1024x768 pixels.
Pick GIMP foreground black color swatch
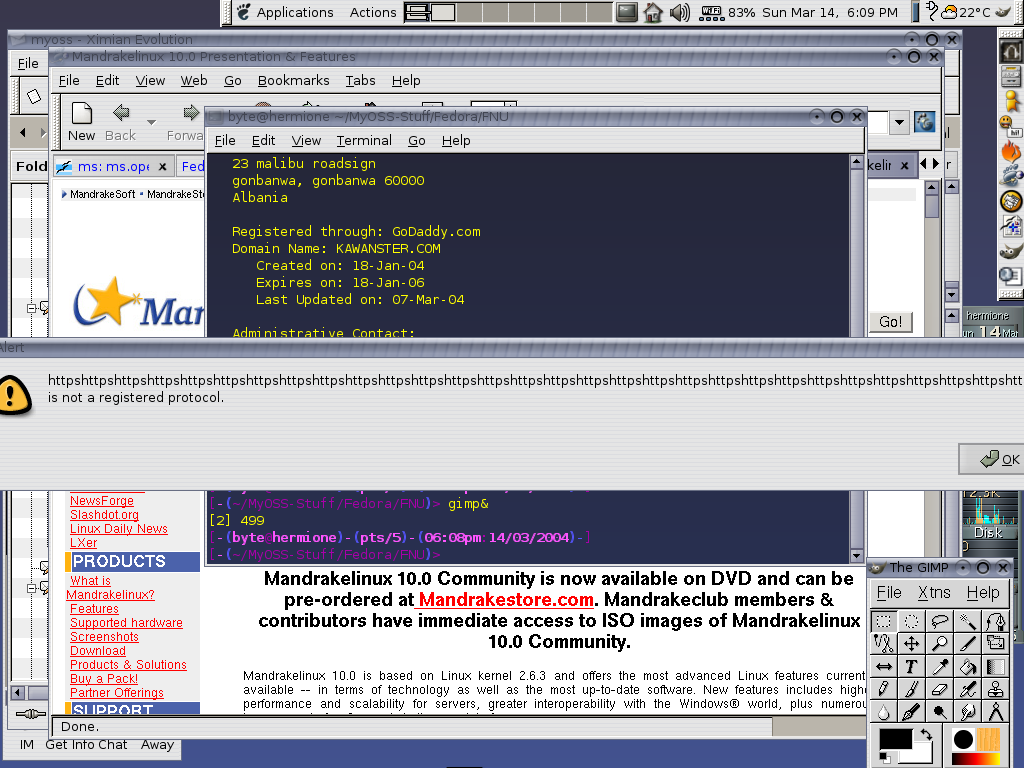click(x=895, y=739)
